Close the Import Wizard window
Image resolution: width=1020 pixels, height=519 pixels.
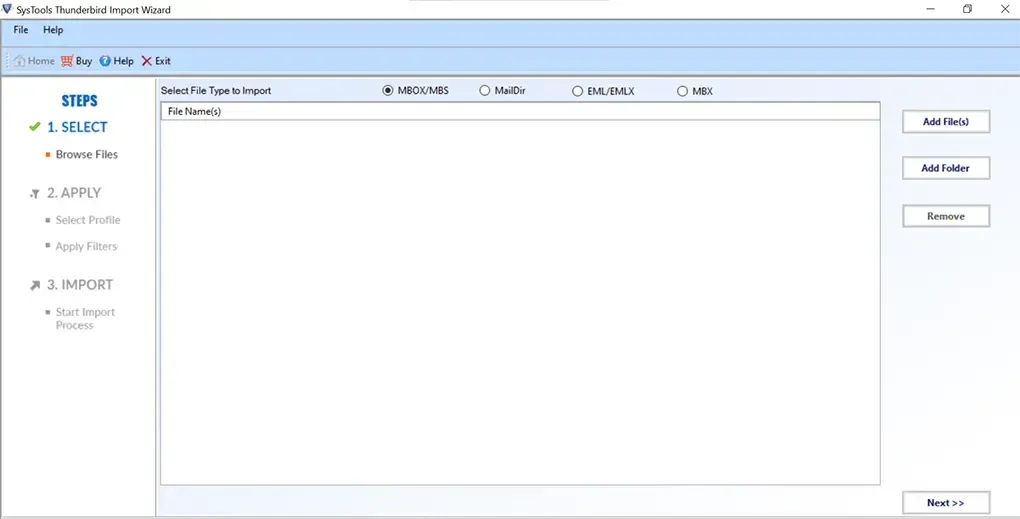tap(1004, 9)
